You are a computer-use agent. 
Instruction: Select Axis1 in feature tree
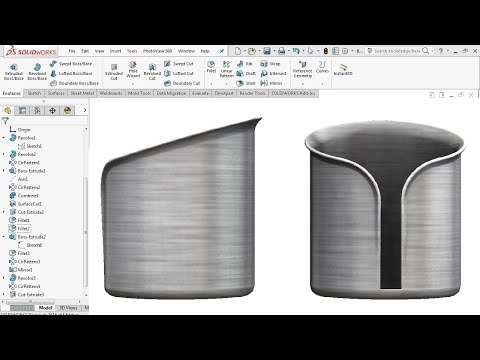(19, 179)
